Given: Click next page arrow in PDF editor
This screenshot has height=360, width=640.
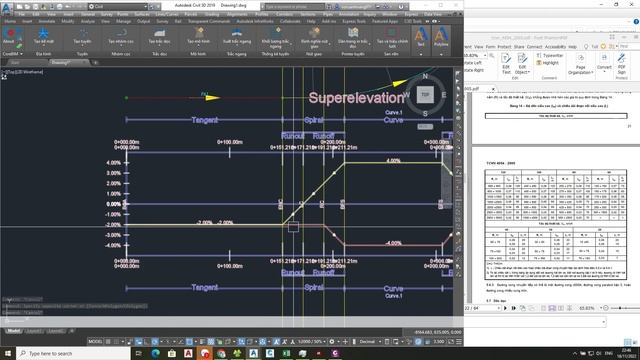Looking at the screenshot, I should [x=505, y=308].
